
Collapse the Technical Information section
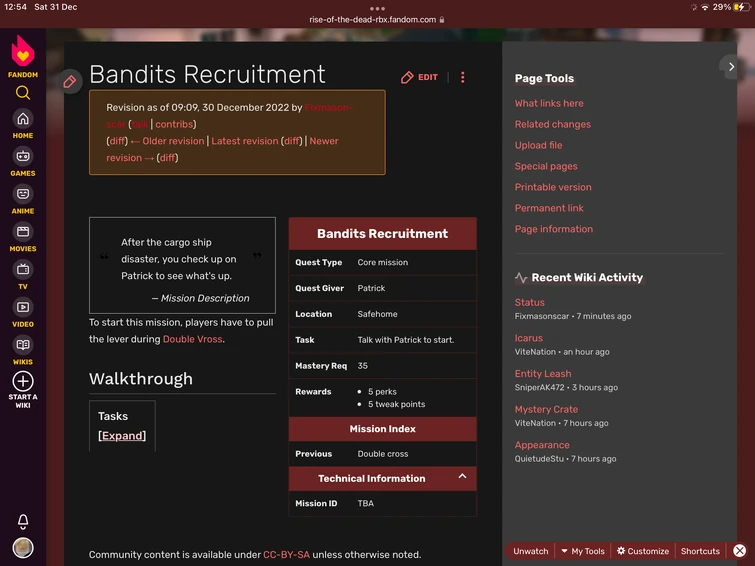click(x=462, y=476)
